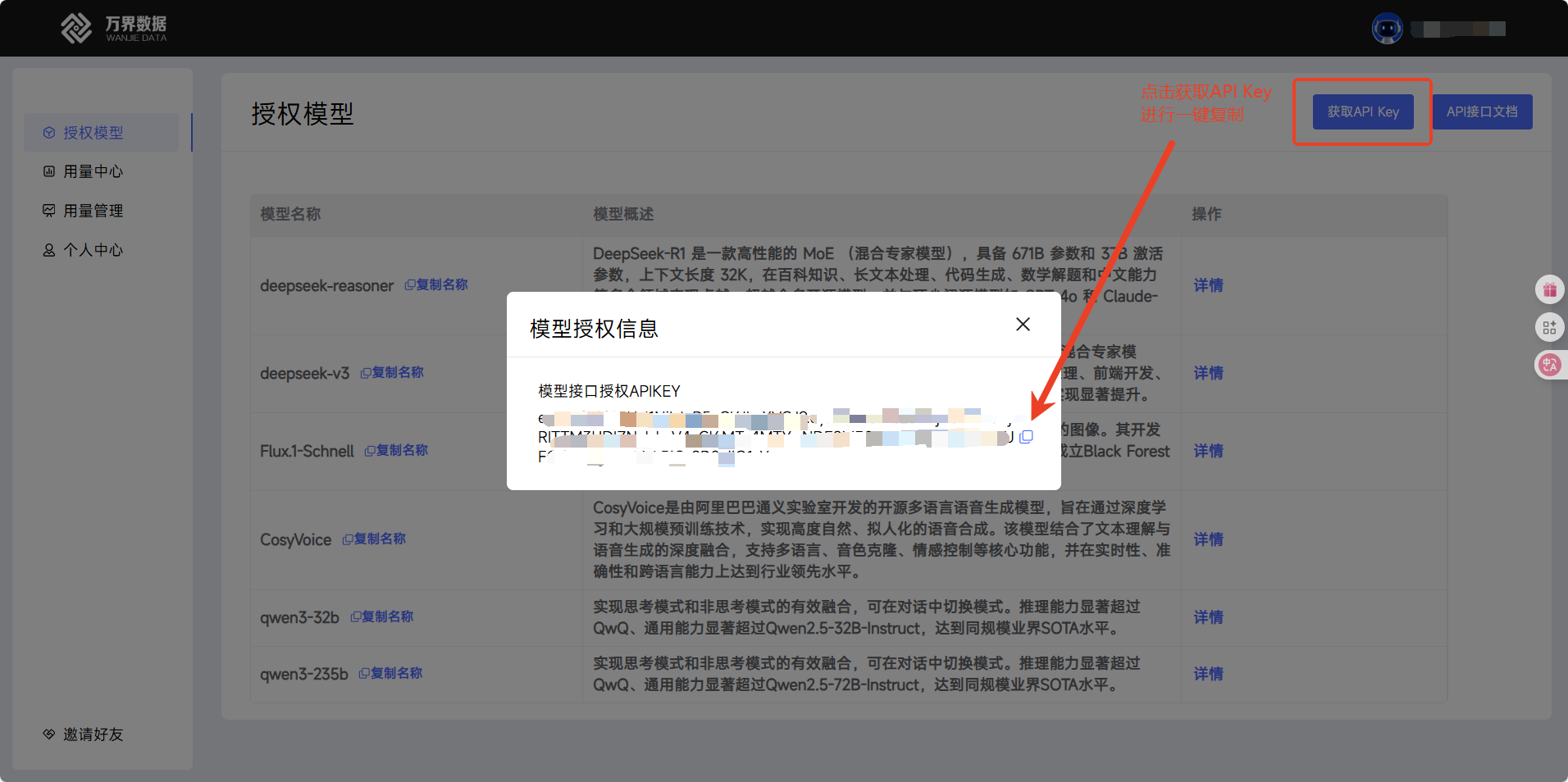Image resolution: width=1568 pixels, height=782 pixels.
Task: Open the user avatar menu
Action: (1387, 29)
